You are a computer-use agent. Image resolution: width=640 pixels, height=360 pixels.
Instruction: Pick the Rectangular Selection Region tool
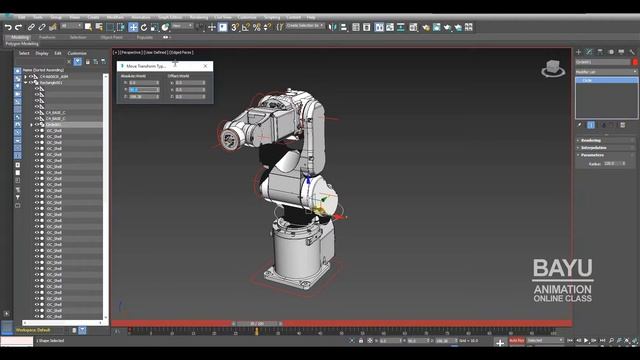(x=110, y=27)
